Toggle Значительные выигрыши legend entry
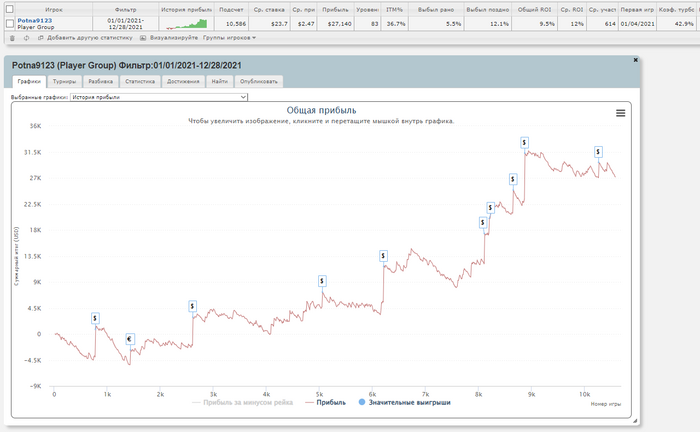The width and height of the screenshot is (700, 432). 404,403
